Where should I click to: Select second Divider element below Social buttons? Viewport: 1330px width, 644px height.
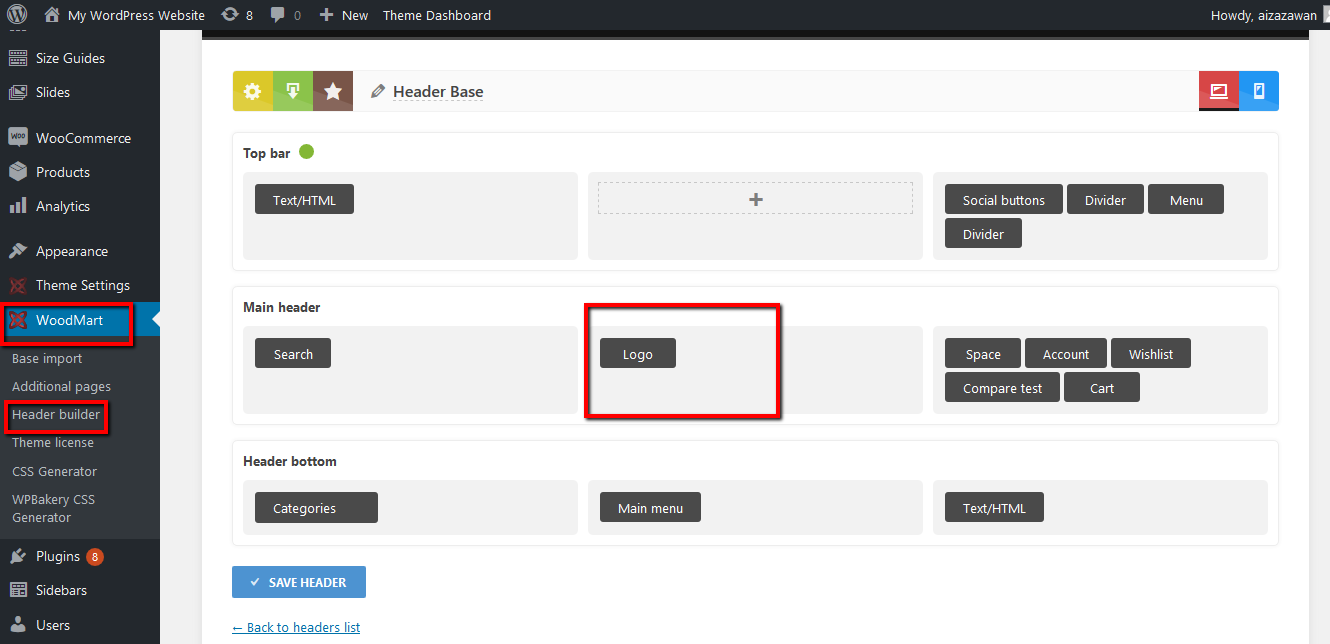click(983, 234)
